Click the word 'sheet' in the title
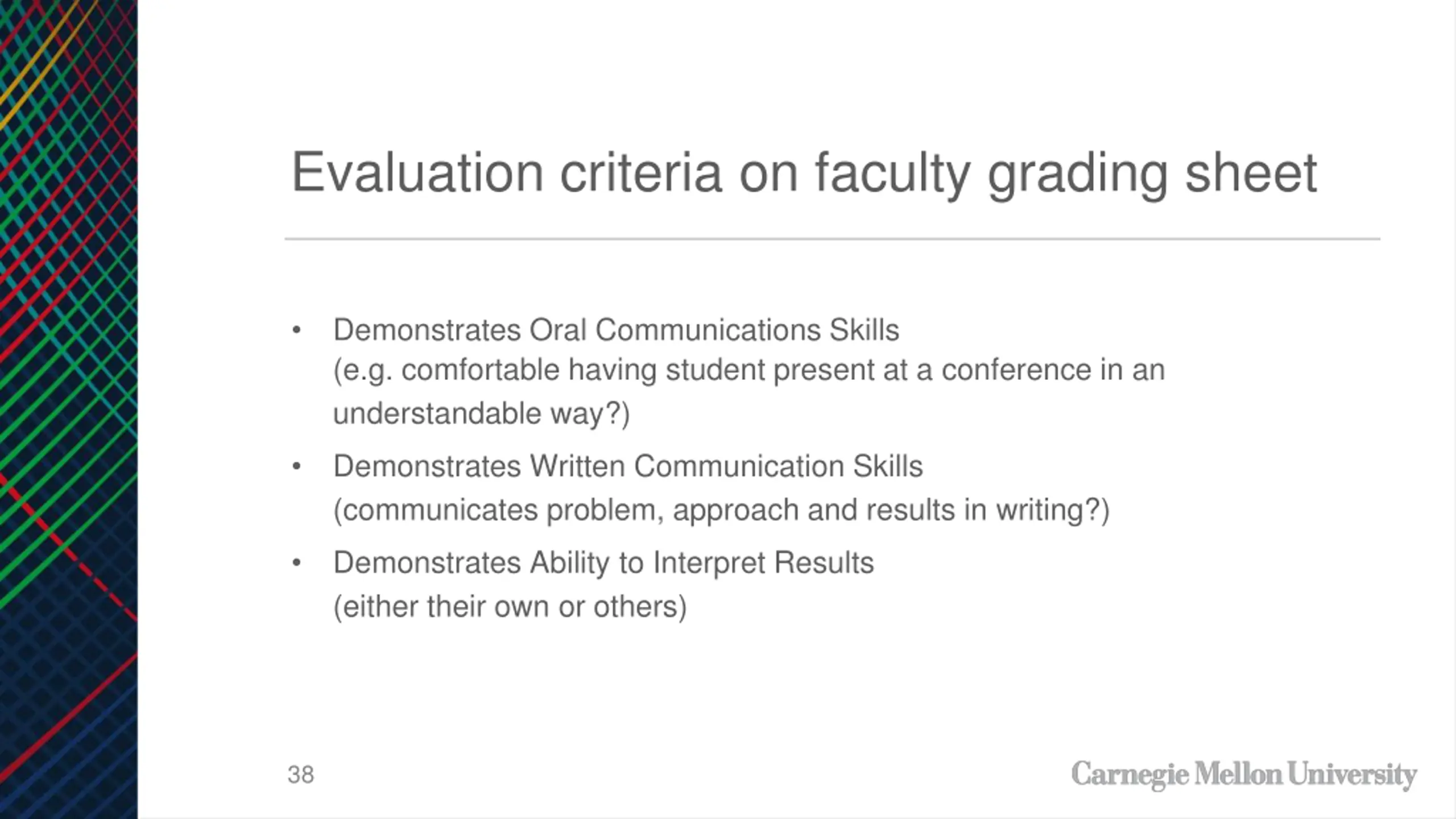1456x819 pixels. [x=1251, y=172]
